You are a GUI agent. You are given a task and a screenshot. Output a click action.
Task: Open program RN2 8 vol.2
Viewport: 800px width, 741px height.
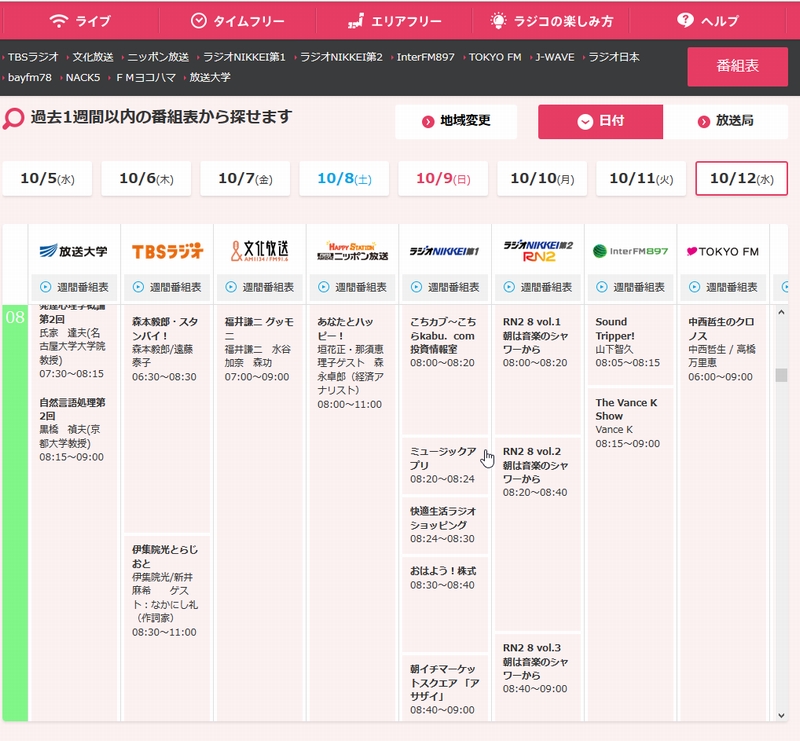[x=538, y=533]
